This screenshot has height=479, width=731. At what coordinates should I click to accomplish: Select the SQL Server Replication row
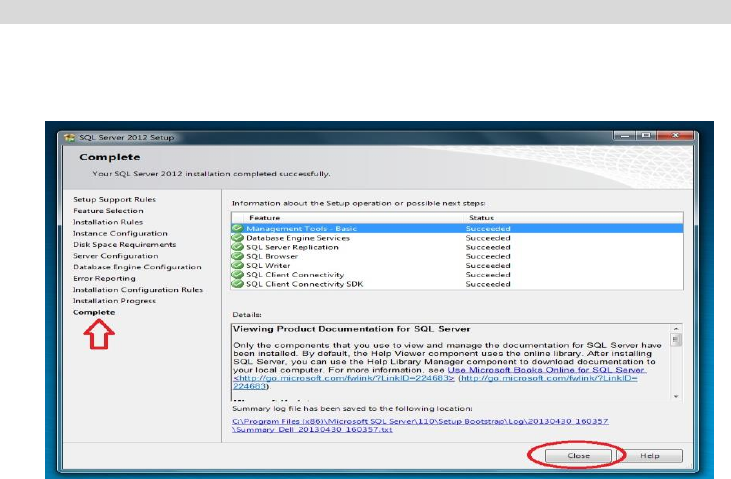click(457, 247)
